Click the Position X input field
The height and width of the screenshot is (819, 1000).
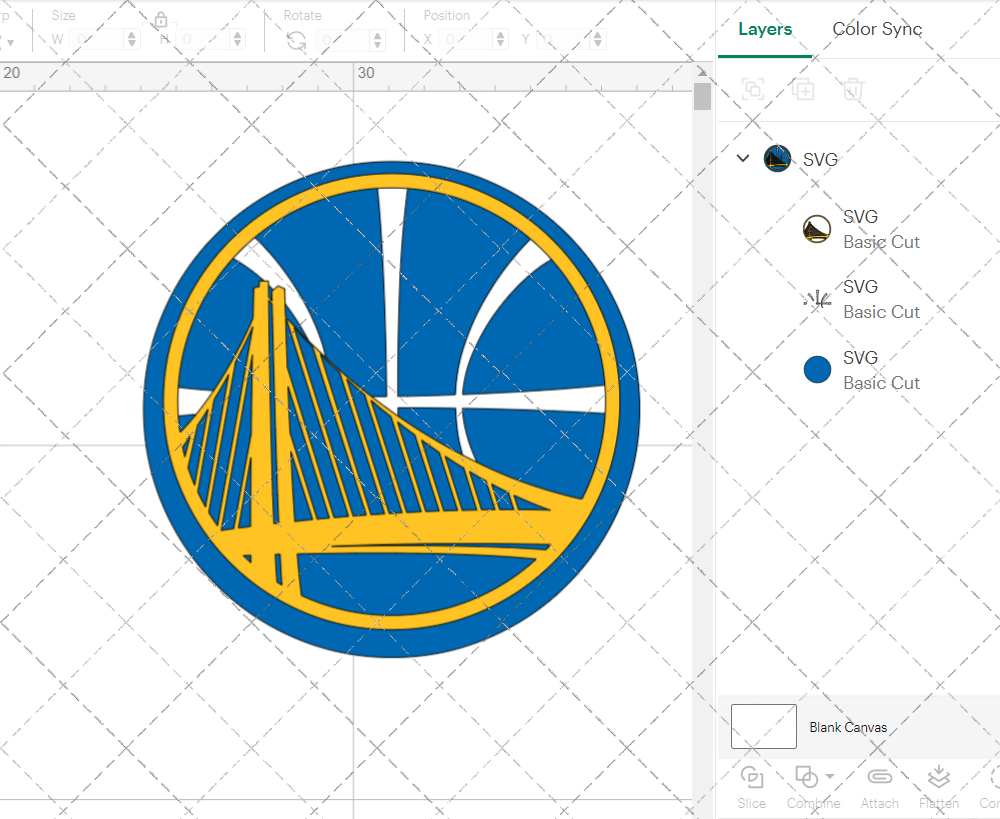click(x=466, y=40)
